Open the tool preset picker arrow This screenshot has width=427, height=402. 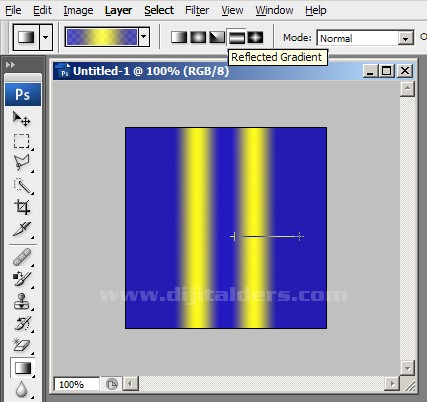pos(46,37)
